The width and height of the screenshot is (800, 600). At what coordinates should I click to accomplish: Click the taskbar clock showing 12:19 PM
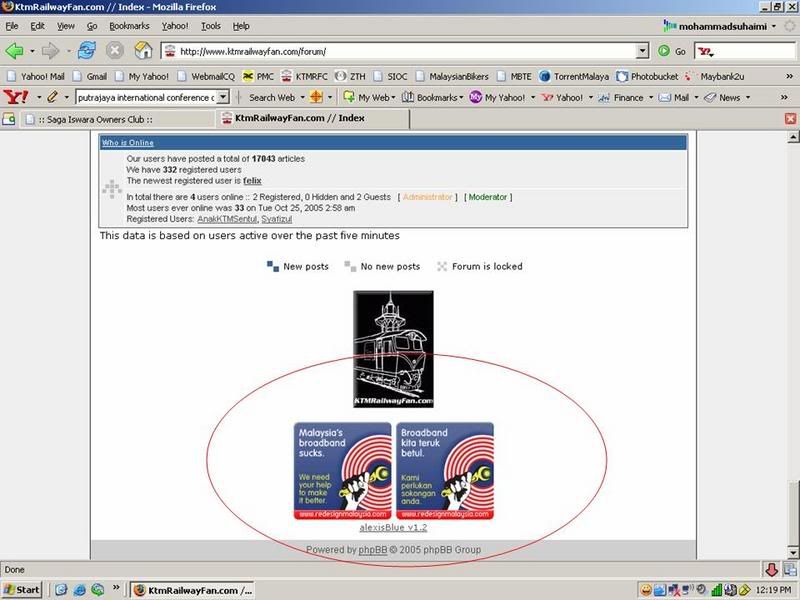[773, 590]
